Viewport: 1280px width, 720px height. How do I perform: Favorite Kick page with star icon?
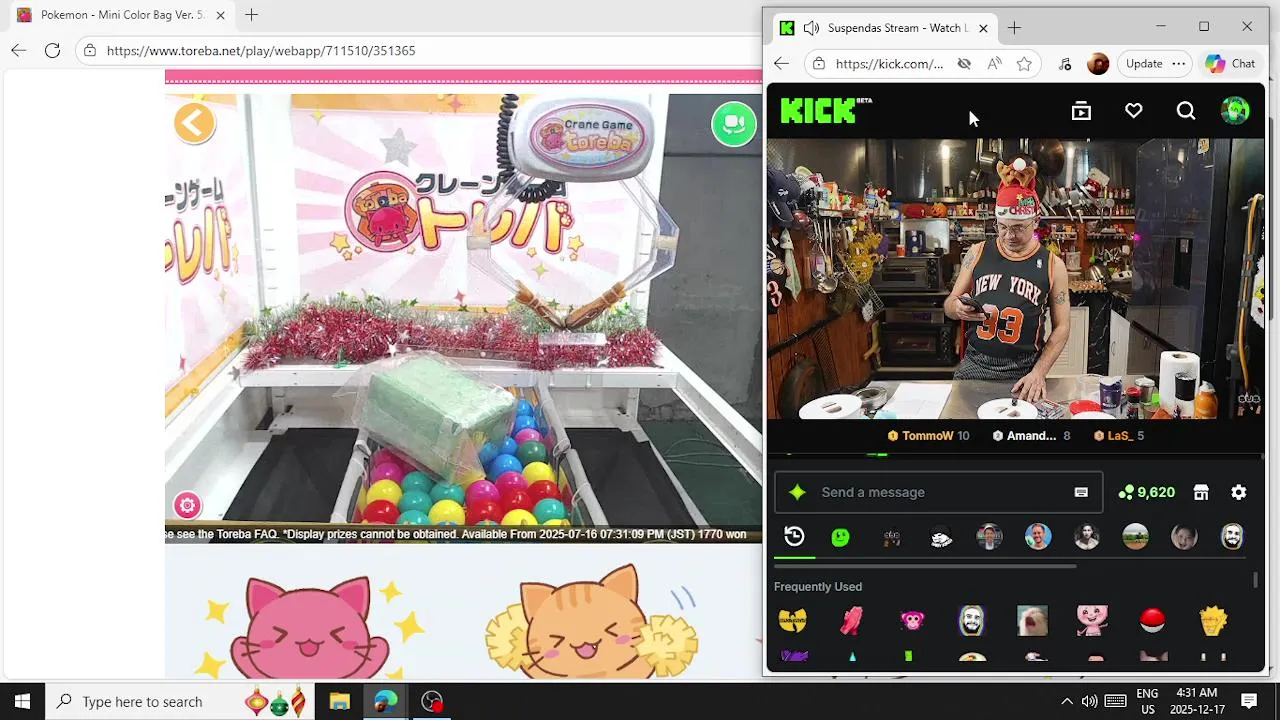(1024, 64)
